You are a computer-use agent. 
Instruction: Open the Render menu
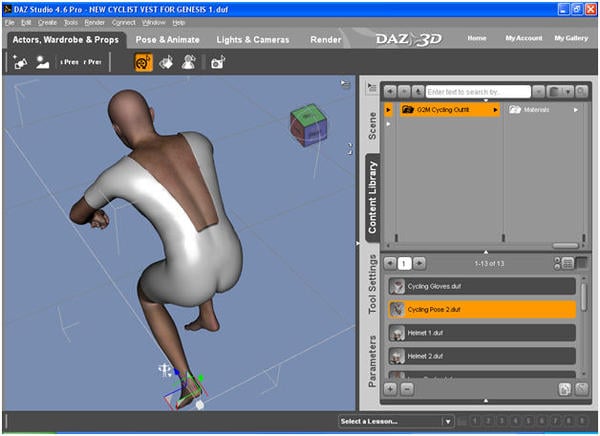95,23
